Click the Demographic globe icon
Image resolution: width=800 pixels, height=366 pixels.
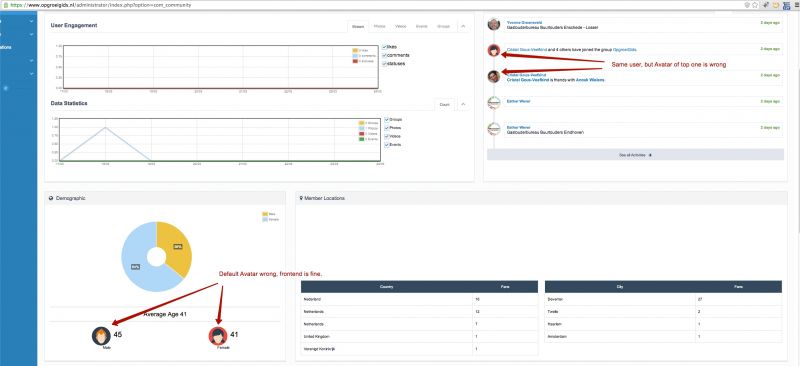click(51, 198)
